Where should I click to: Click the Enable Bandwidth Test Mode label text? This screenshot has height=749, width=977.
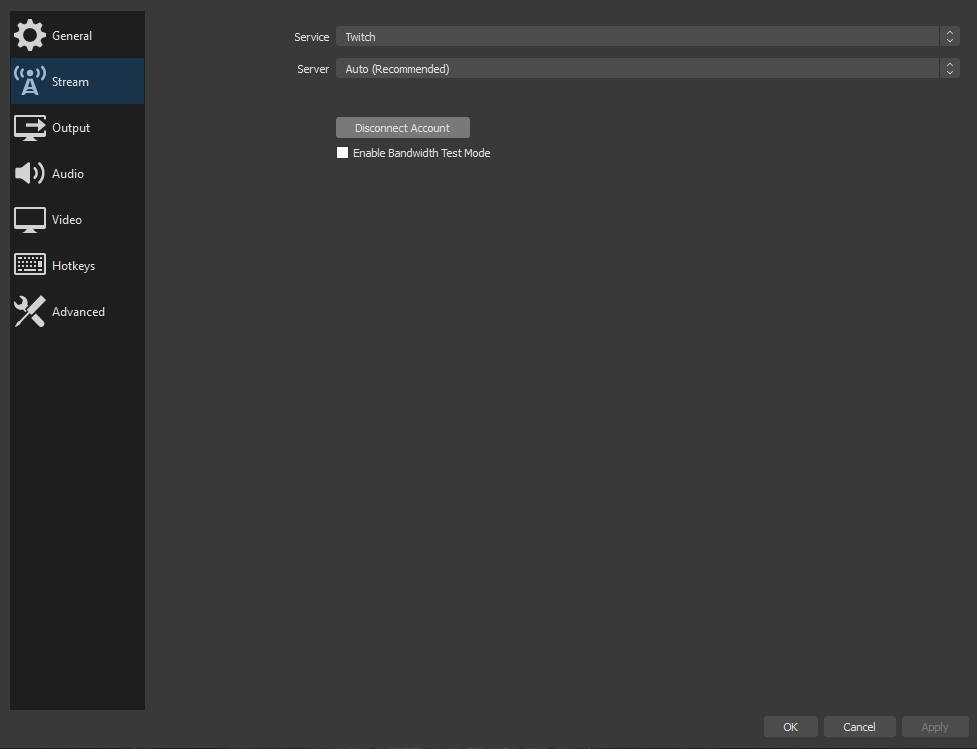pos(422,153)
